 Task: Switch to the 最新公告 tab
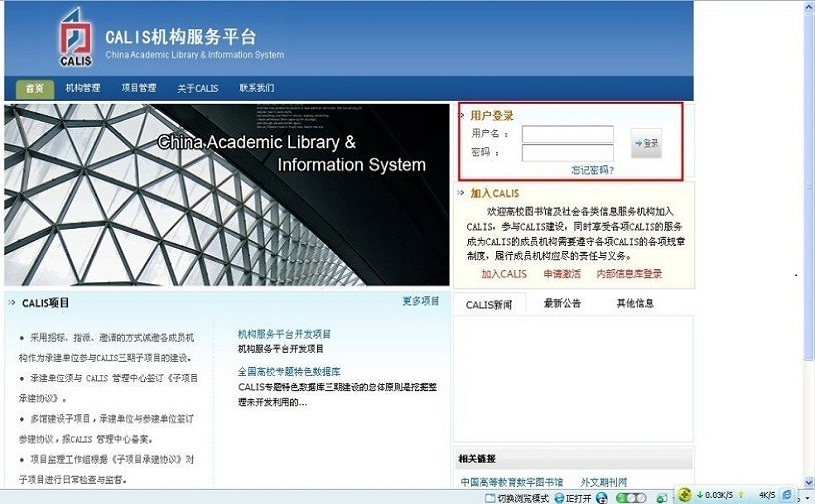point(563,304)
